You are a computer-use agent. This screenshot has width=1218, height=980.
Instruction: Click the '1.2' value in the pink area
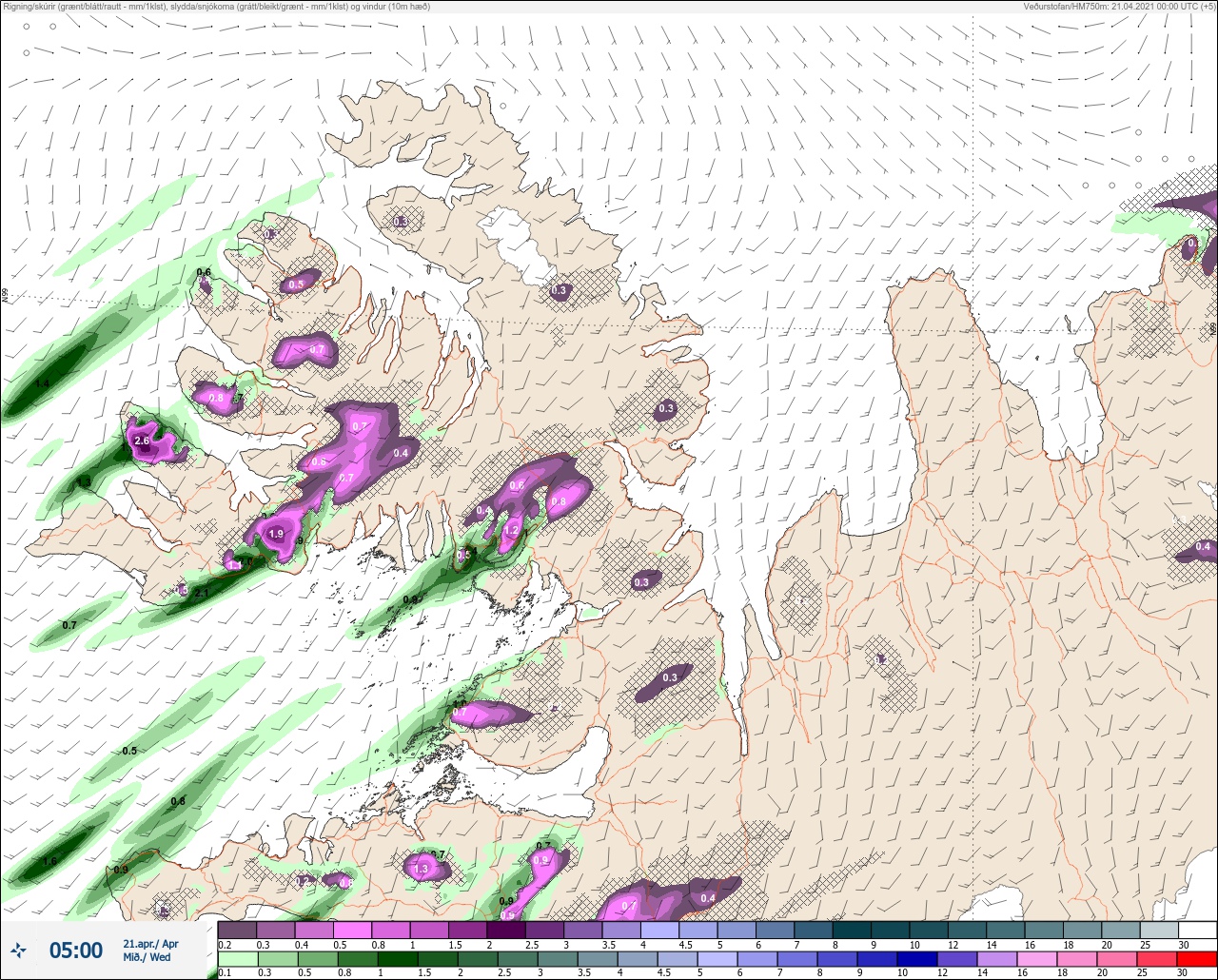[511, 530]
